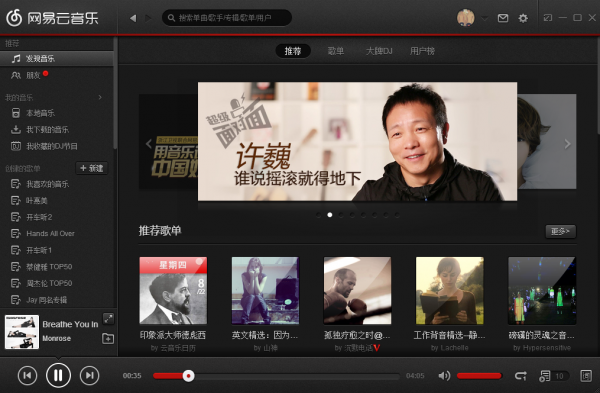Adjust the red volume slider
This screenshot has height=393, width=600.
[x=479, y=376]
